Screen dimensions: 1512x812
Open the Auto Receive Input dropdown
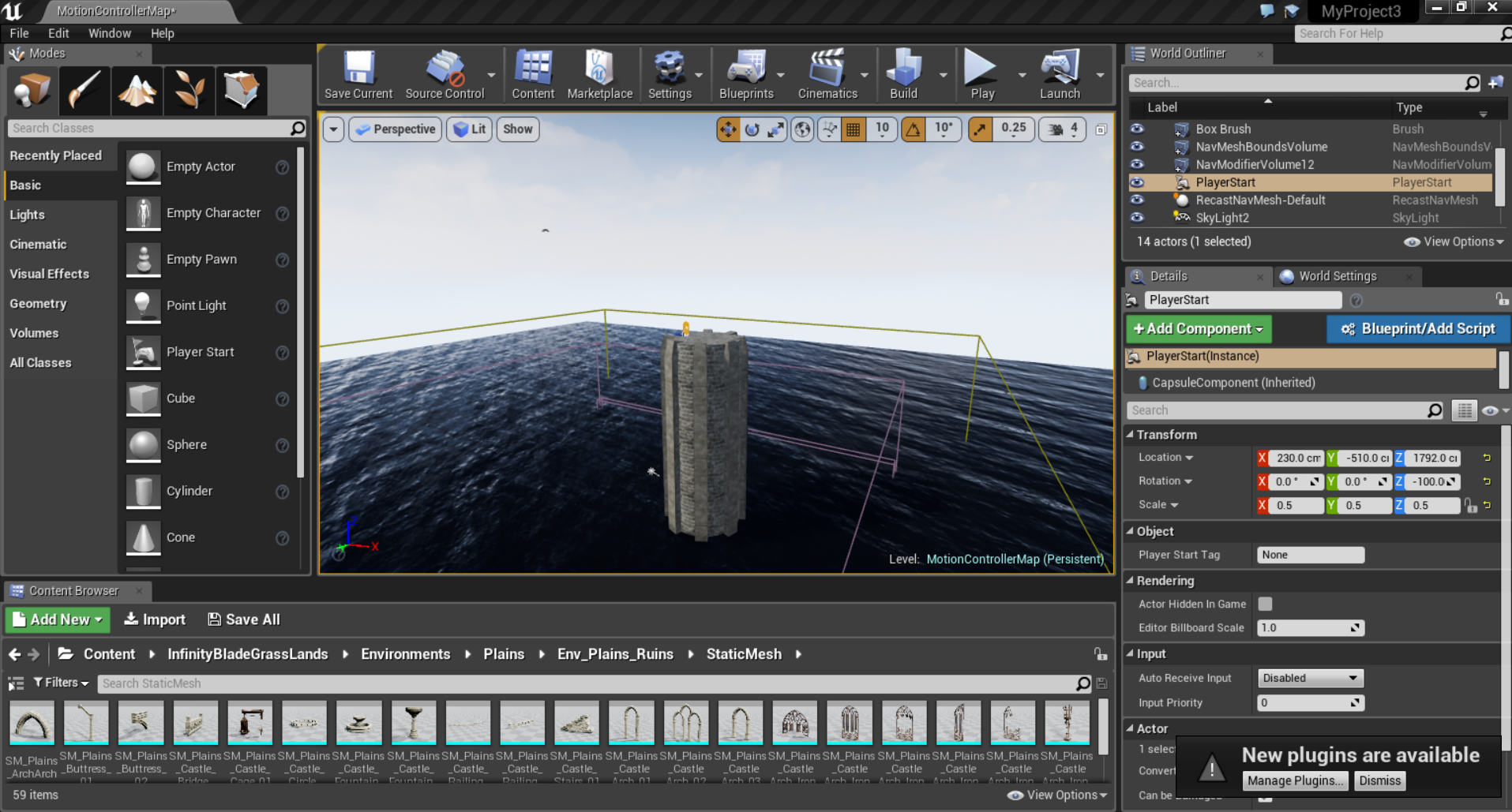click(x=1310, y=678)
